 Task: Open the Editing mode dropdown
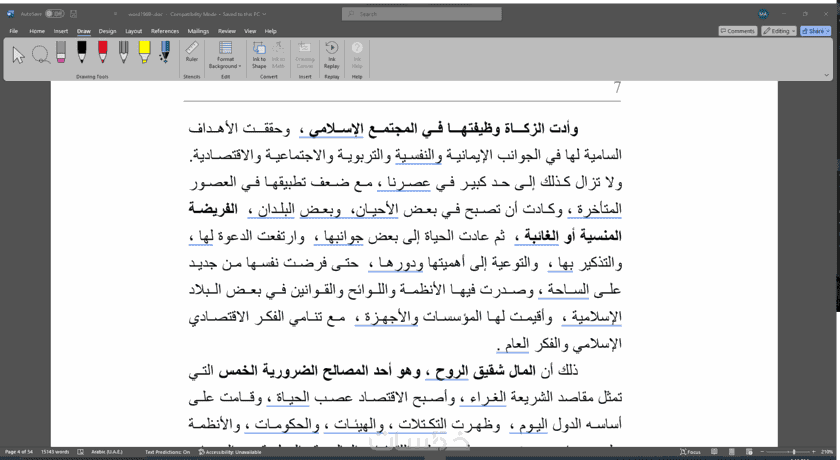[x=779, y=31]
